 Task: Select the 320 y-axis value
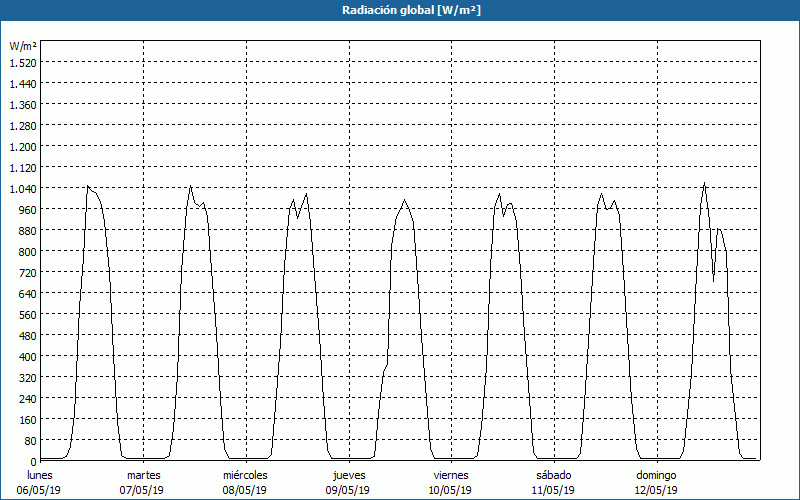[27, 378]
